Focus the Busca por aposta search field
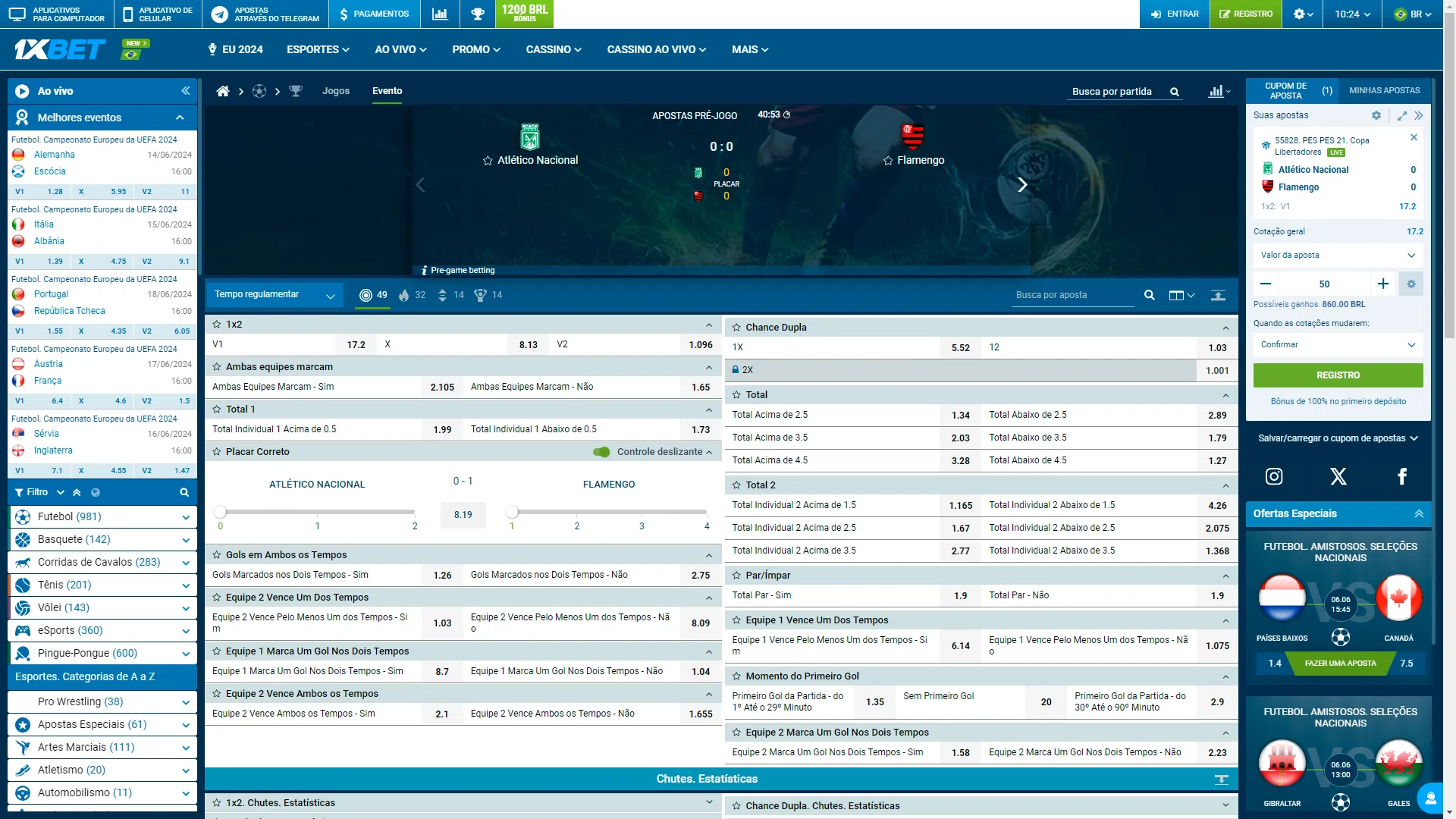 pyautogui.click(x=1074, y=295)
